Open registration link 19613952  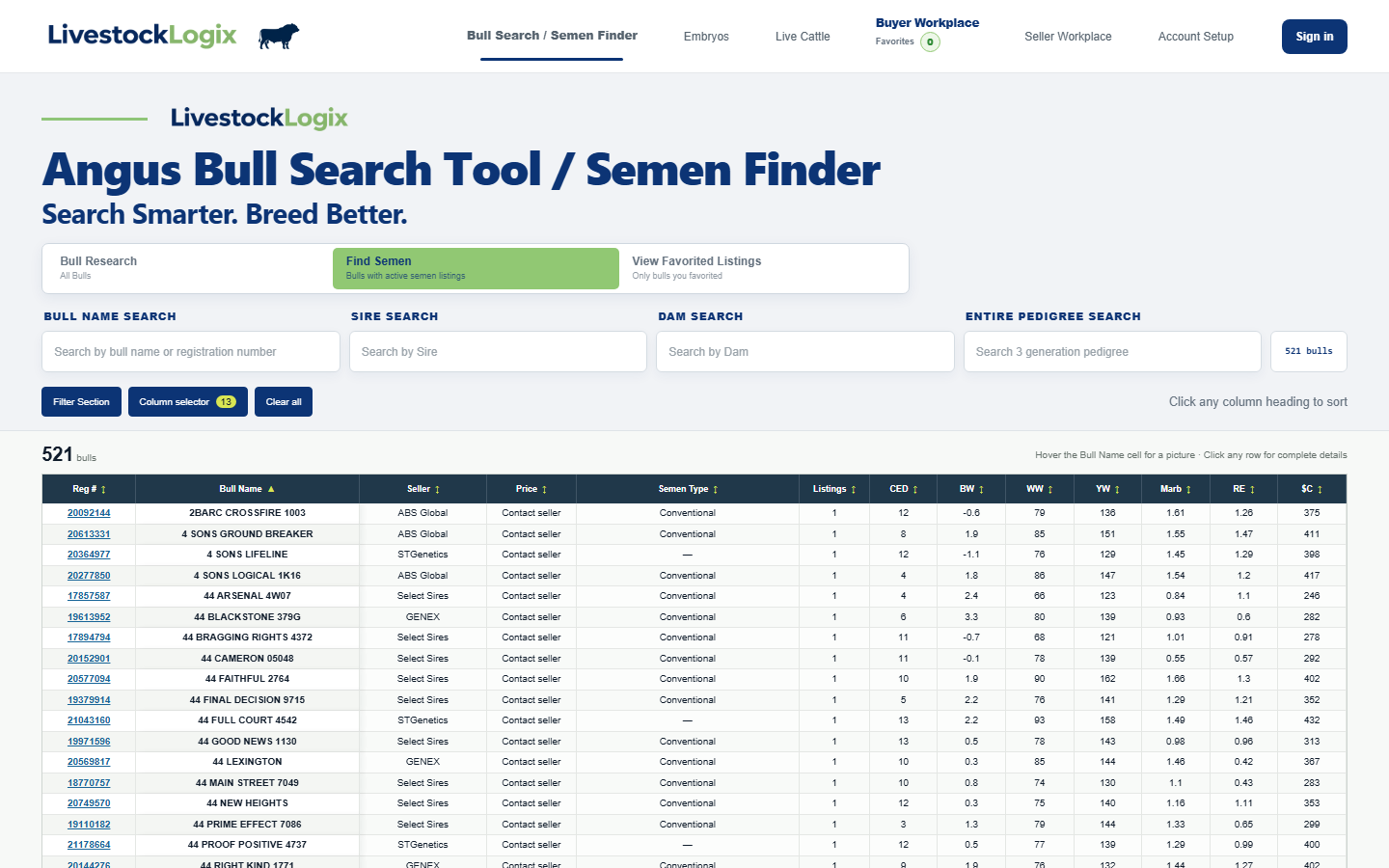pos(89,617)
